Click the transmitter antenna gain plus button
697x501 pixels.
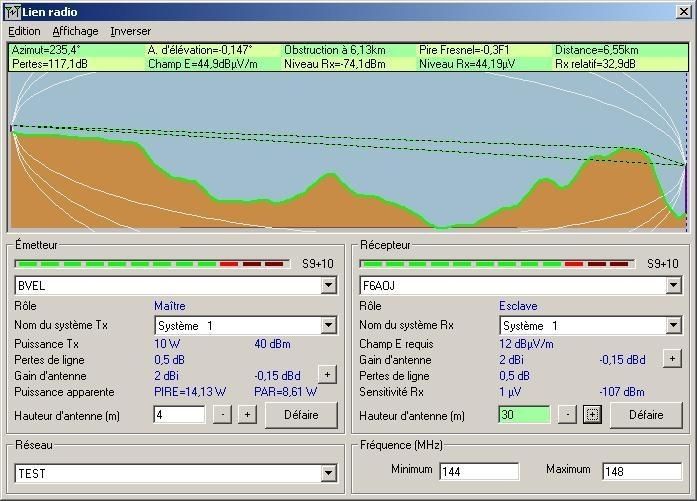pyautogui.click(x=328, y=375)
